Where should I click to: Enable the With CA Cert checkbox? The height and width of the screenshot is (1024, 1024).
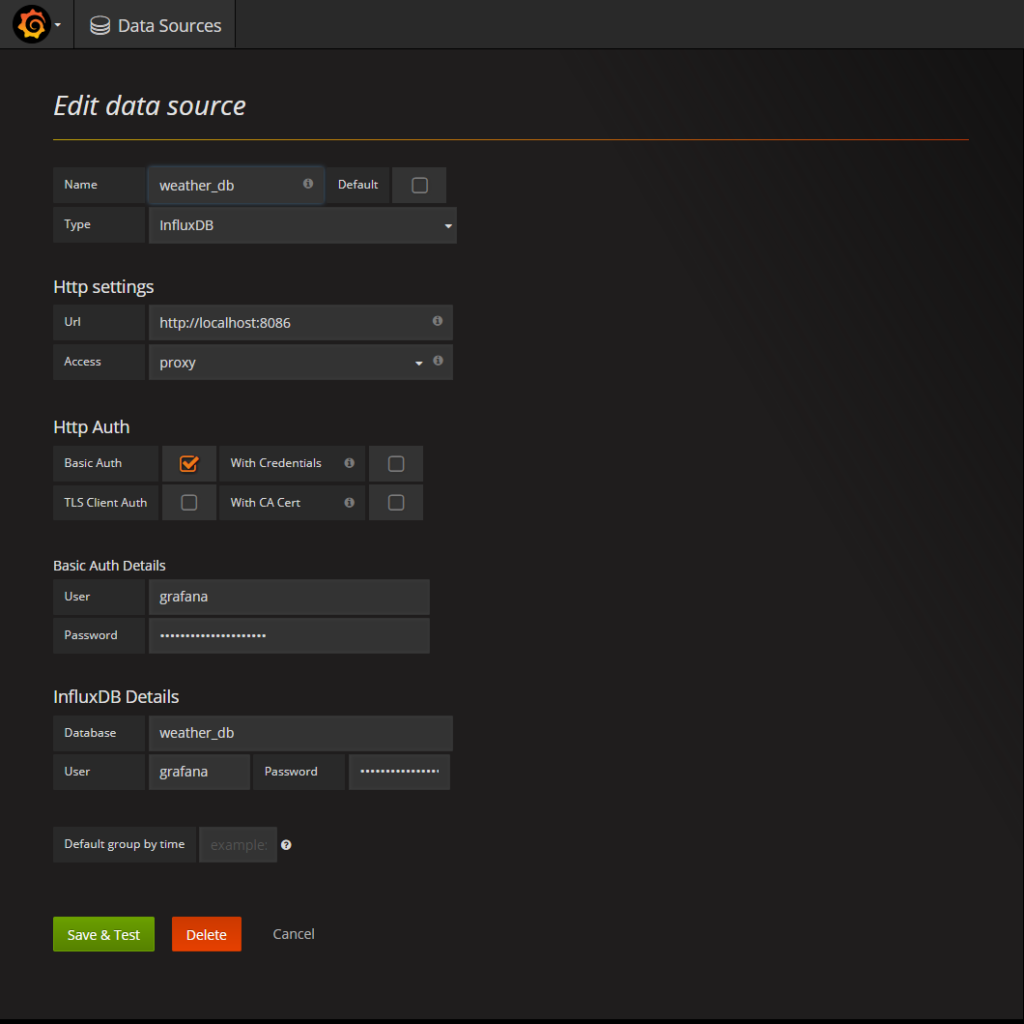tap(396, 503)
